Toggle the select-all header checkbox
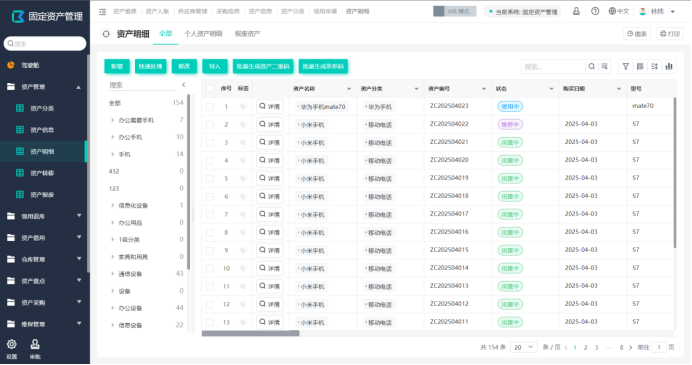Viewport: 692px width, 365px height. [x=210, y=89]
